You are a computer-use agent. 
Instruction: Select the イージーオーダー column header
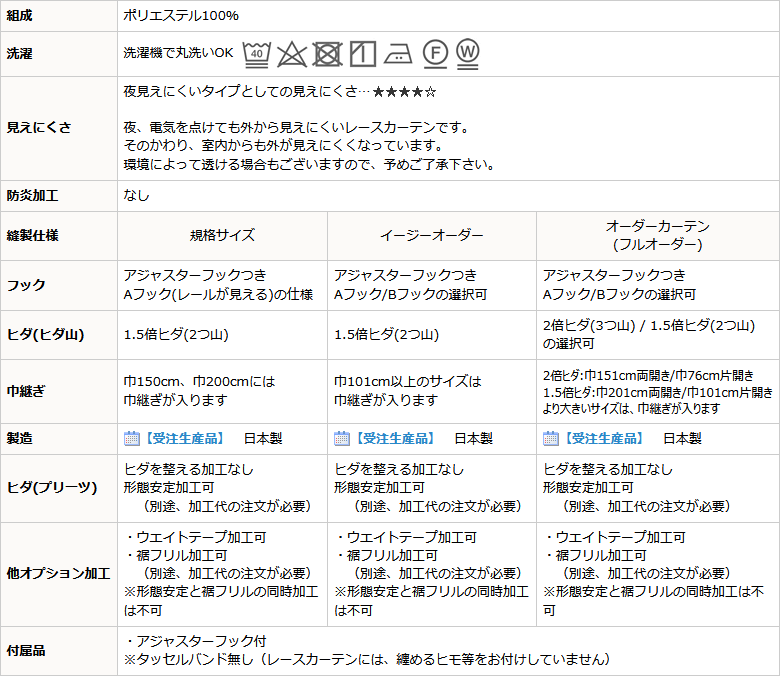[432, 235]
